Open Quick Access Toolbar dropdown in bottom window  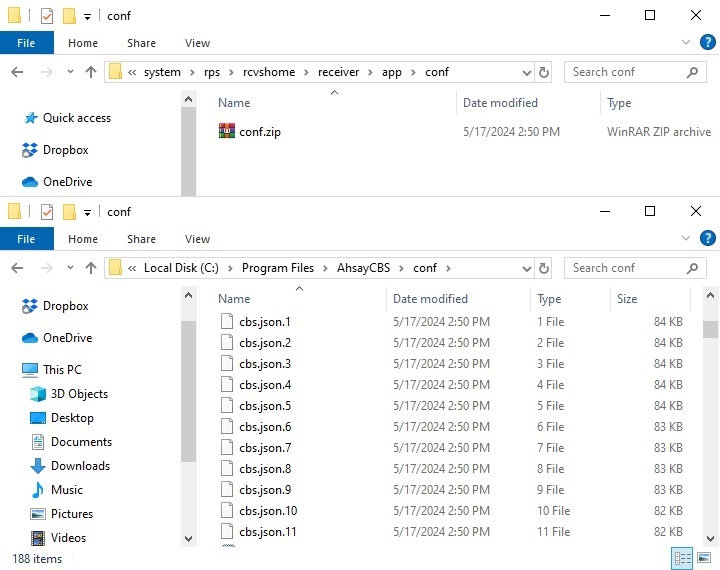coord(87,213)
